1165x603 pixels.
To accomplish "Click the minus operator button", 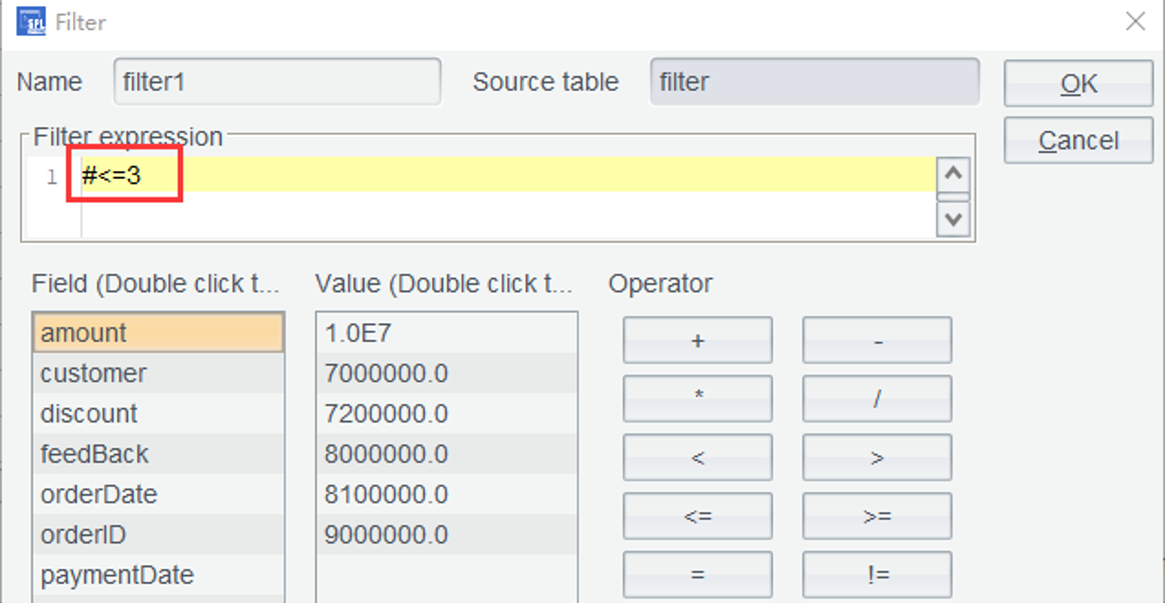I will [877, 341].
